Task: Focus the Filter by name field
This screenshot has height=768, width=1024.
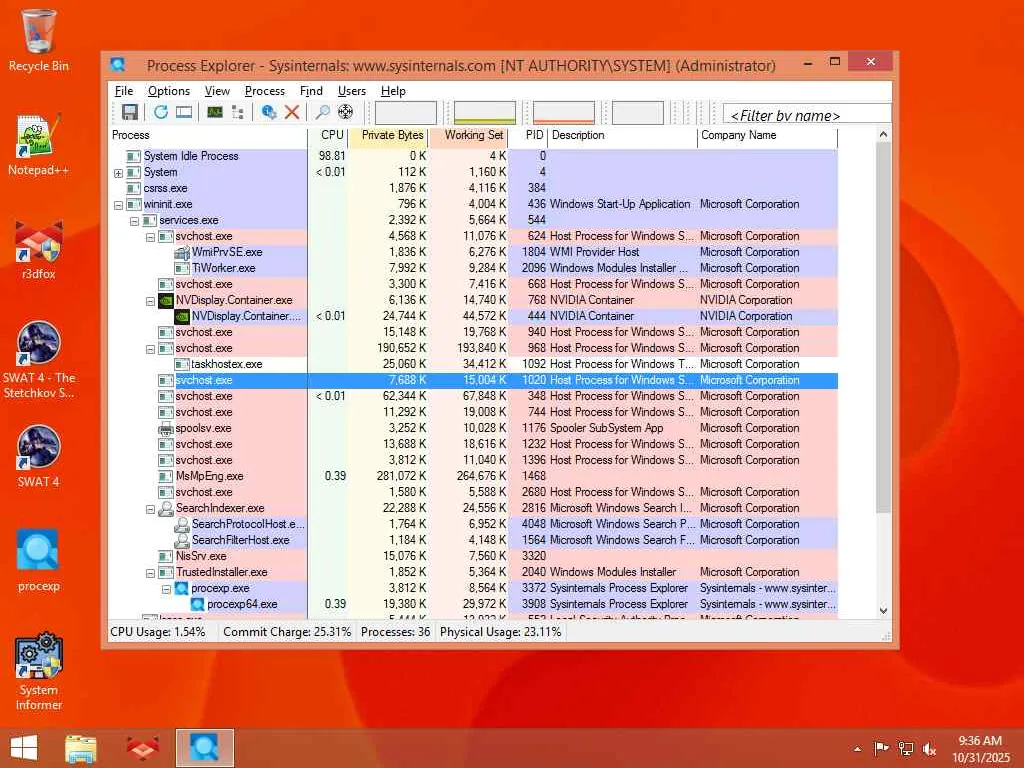Action: (x=807, y=114)
